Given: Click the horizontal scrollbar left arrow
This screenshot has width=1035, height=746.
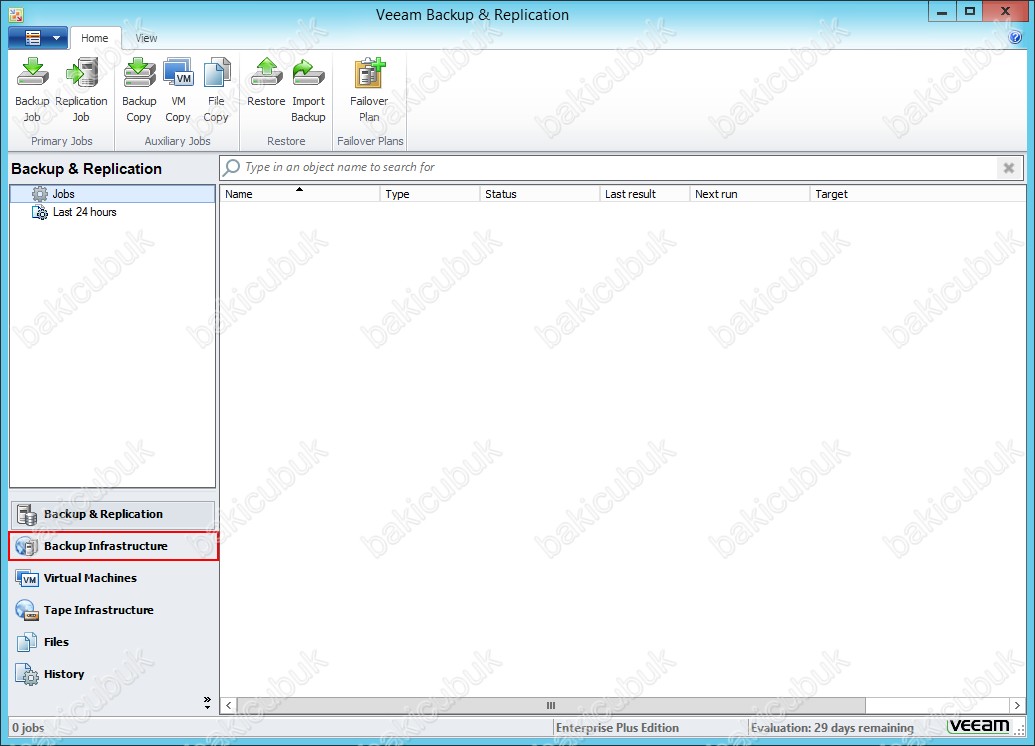Looking at the screenshot, I should (x=228, y=706).
